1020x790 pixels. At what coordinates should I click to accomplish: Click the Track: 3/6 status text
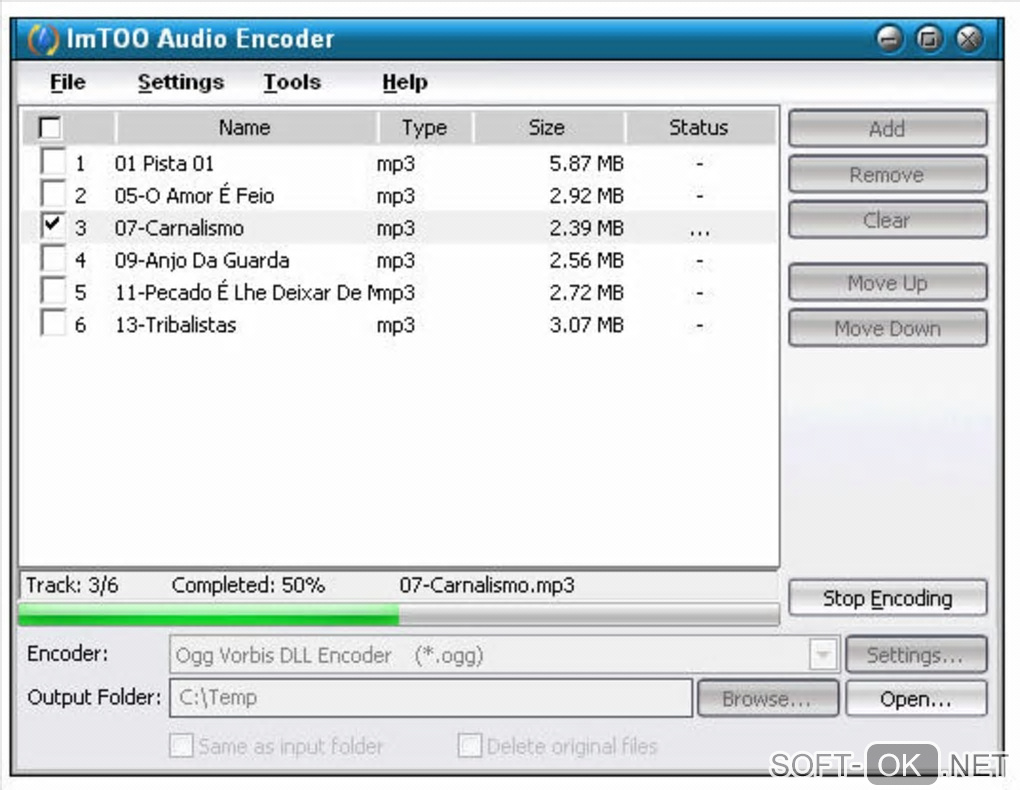(x=72, y=585)
